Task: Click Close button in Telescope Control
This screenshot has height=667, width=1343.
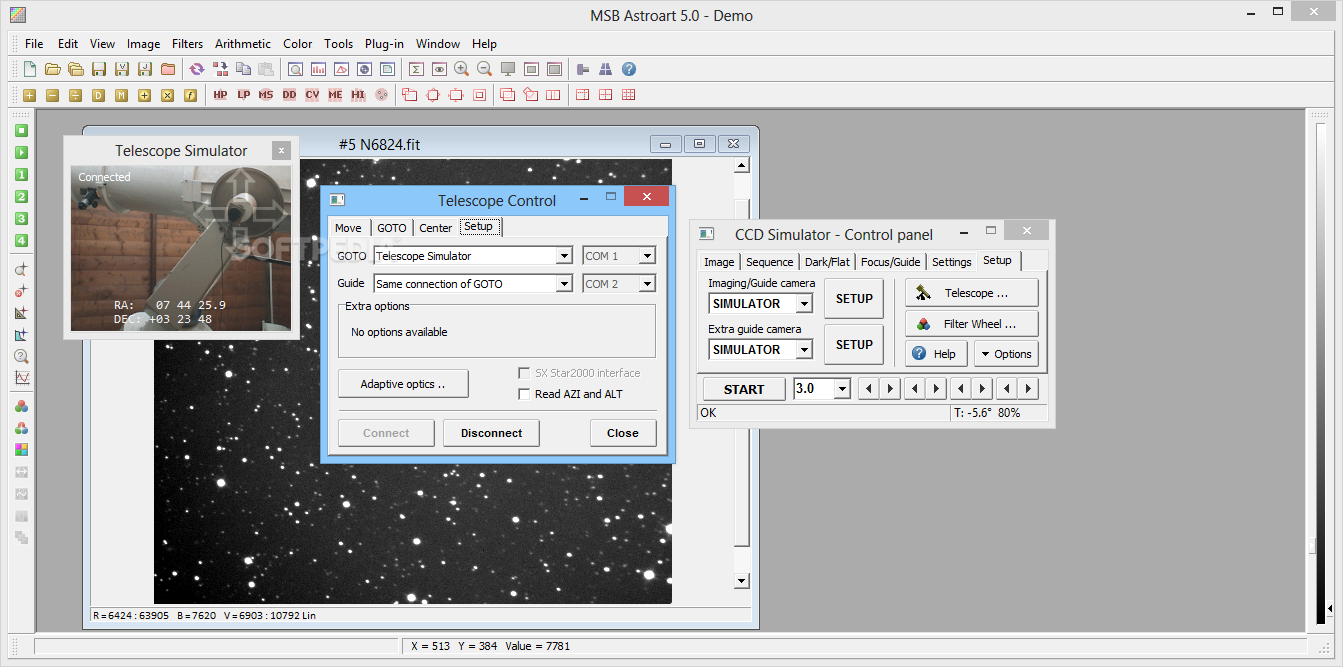Action: [x=622, y=433]
